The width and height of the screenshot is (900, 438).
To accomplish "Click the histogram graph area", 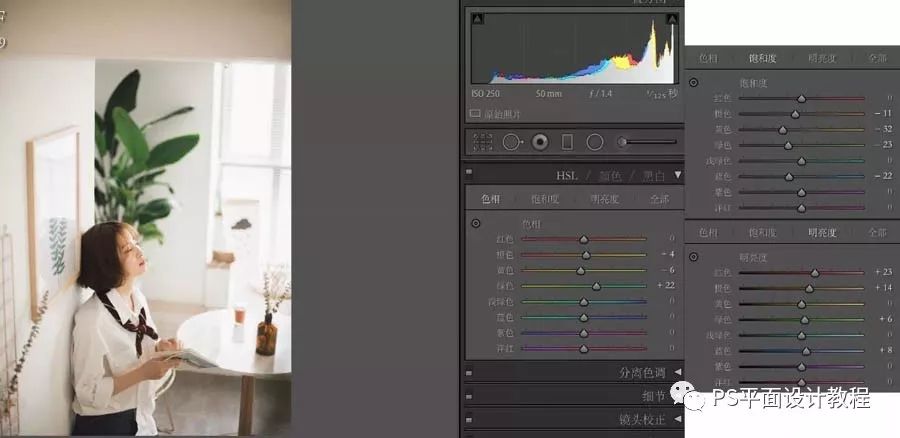I will pyautogui.click(x=575, y=48).
